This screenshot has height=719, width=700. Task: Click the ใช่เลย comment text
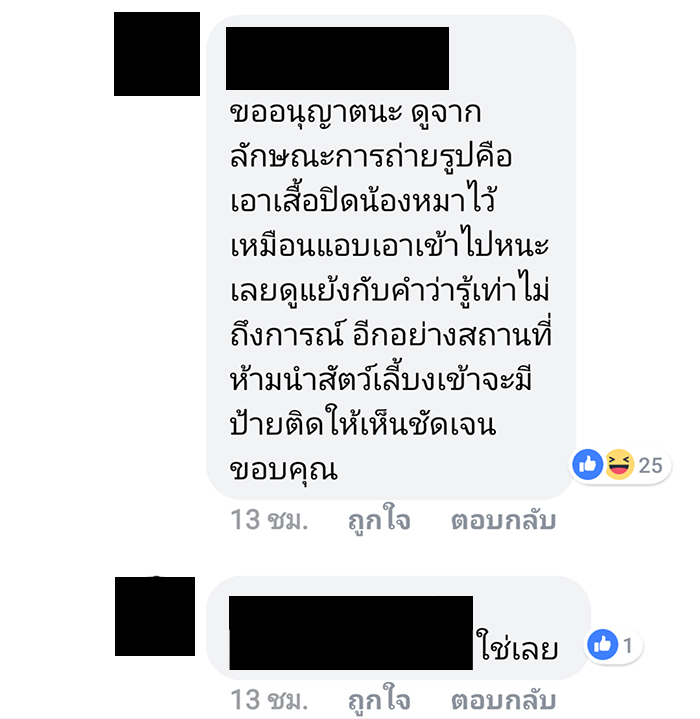[517, 647]
